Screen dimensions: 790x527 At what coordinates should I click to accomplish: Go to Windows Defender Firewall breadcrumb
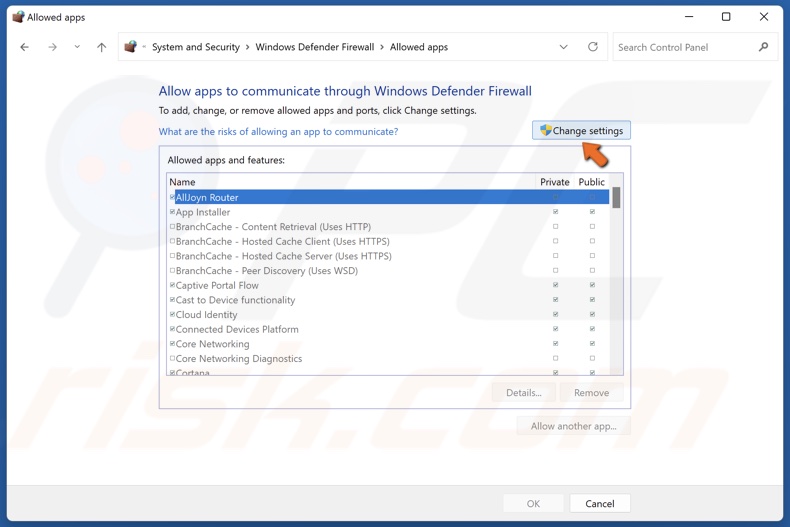[314, 47]
